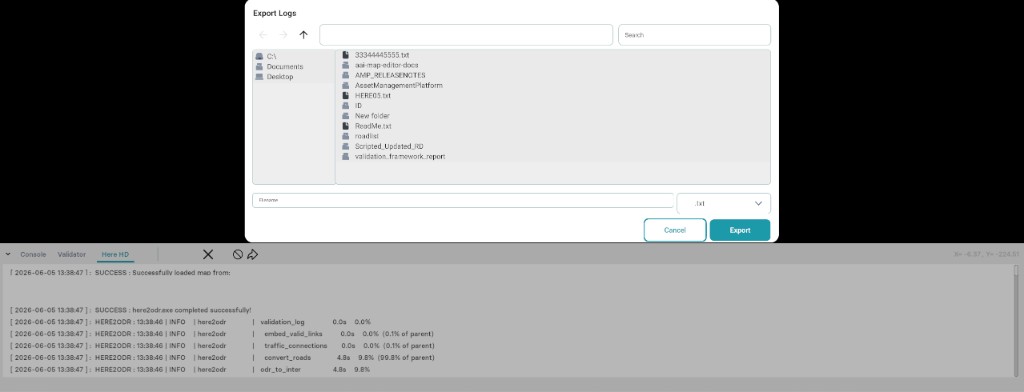Select the Here HD tab
The width and height of the screenshot is (1024, 392).
115,254
